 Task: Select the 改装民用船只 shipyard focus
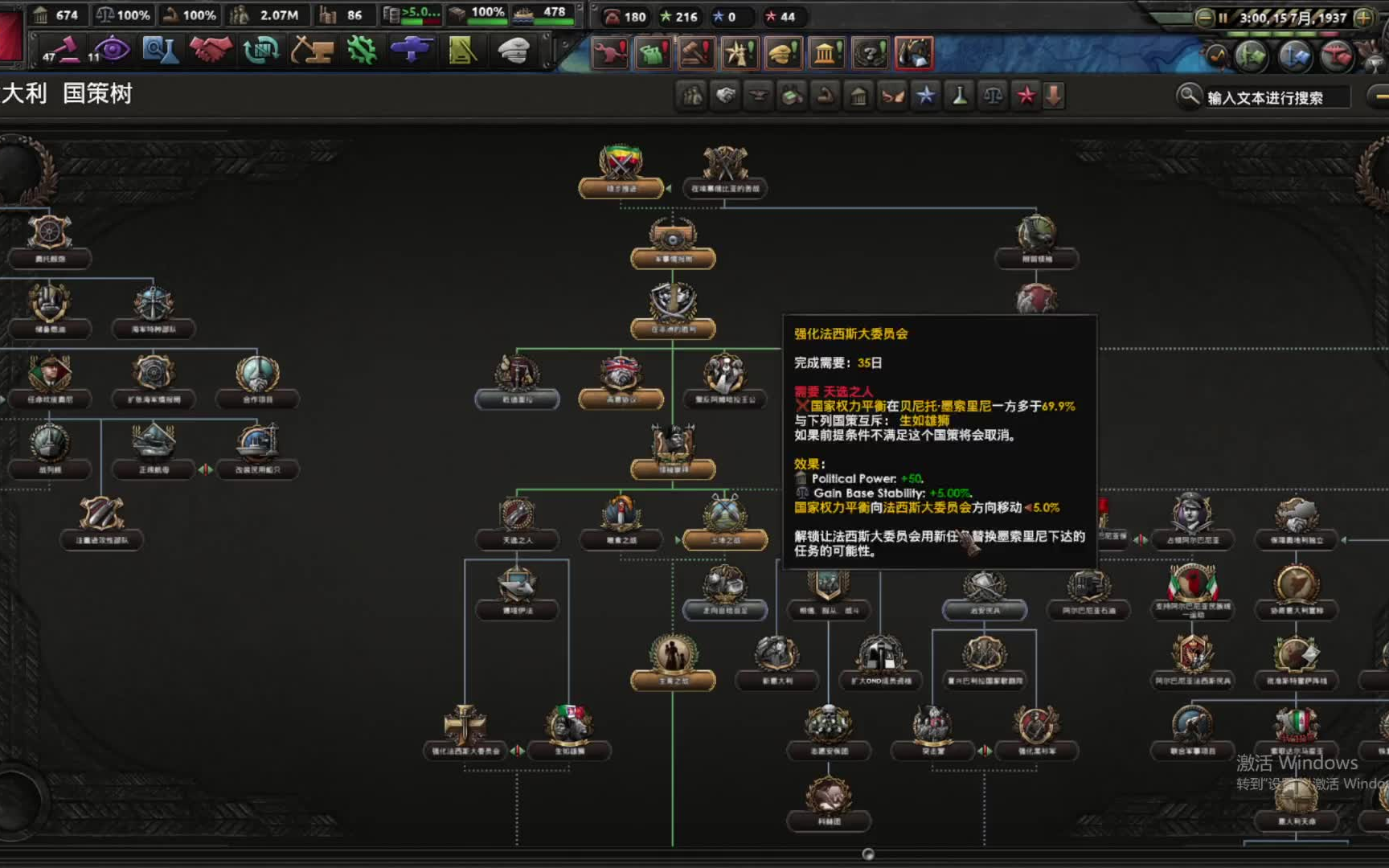[257, 452]
